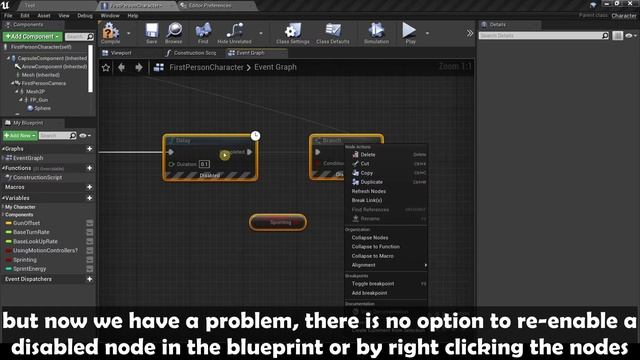Compile the blueprint

tap(110, 33)
